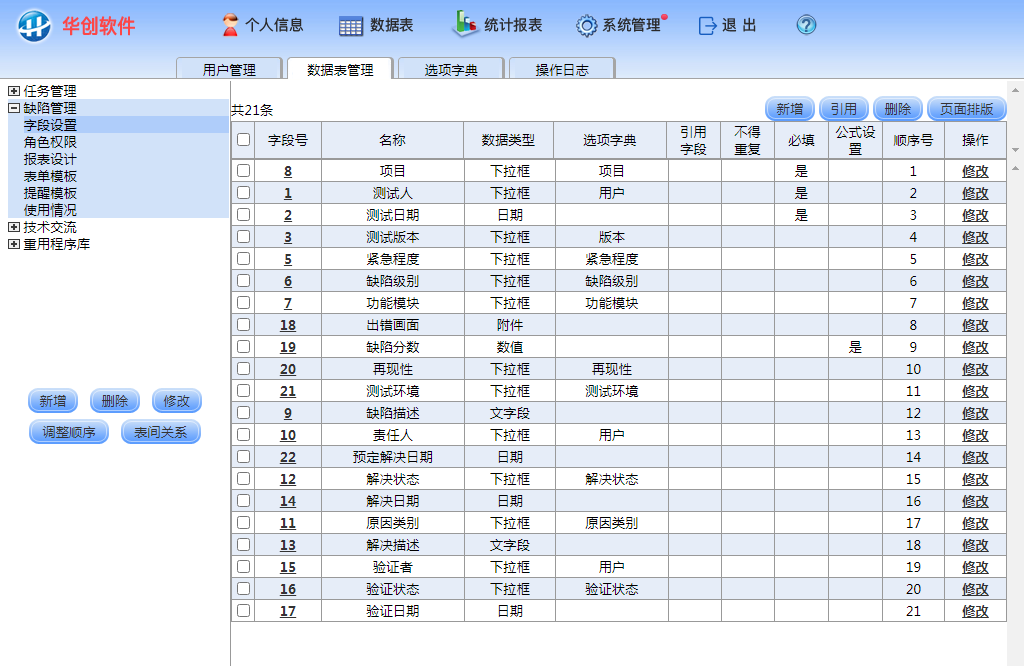This screenshot has height=666, width=1024.
Task: Click the 退出 logout icon
Action: point(708,26)
